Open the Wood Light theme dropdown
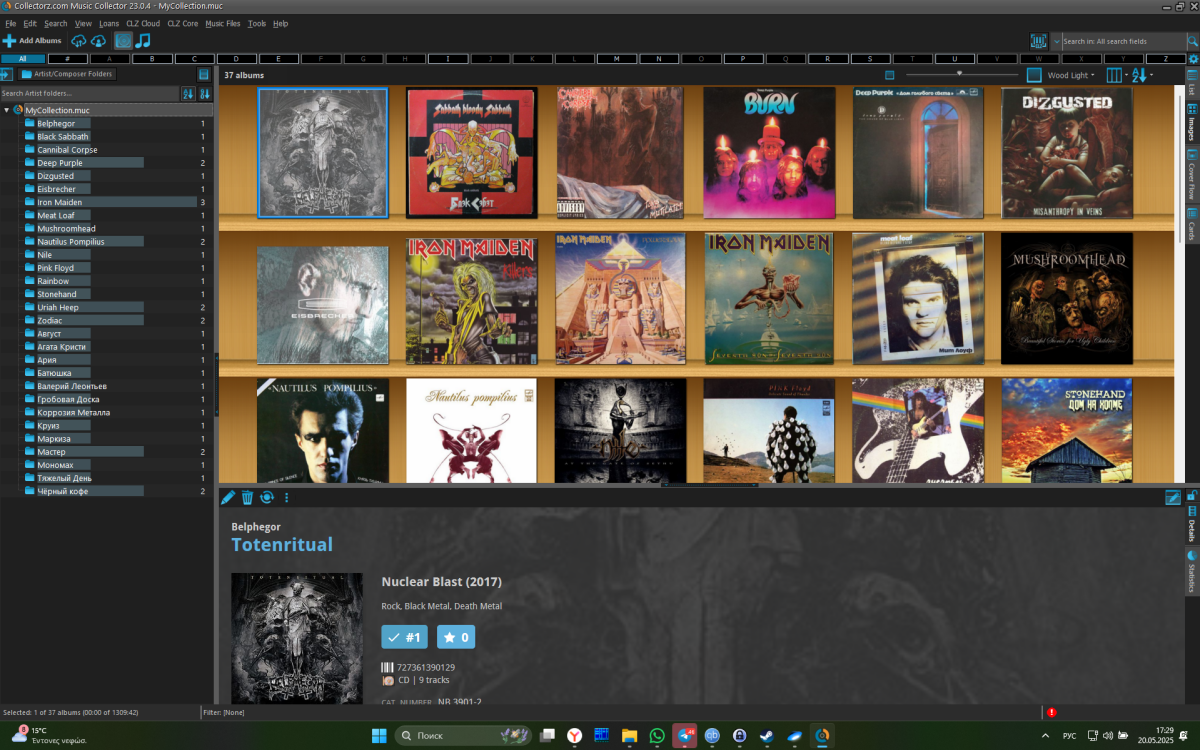Viewport: 1200px width, 750px height. tap(1071, 75)
